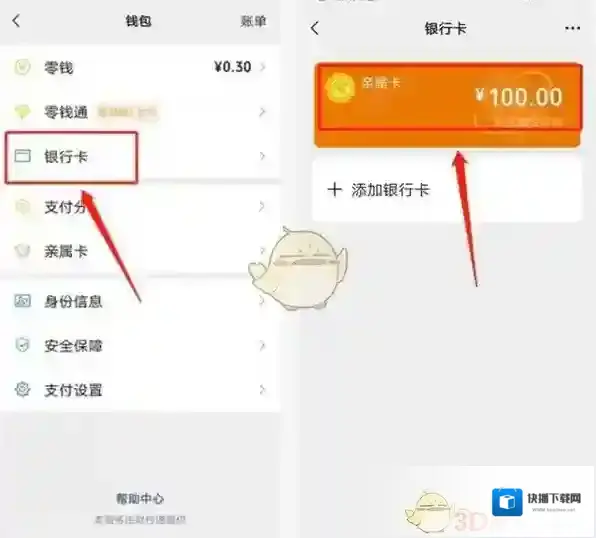Open the three-dot more options menu

point(572,28)
